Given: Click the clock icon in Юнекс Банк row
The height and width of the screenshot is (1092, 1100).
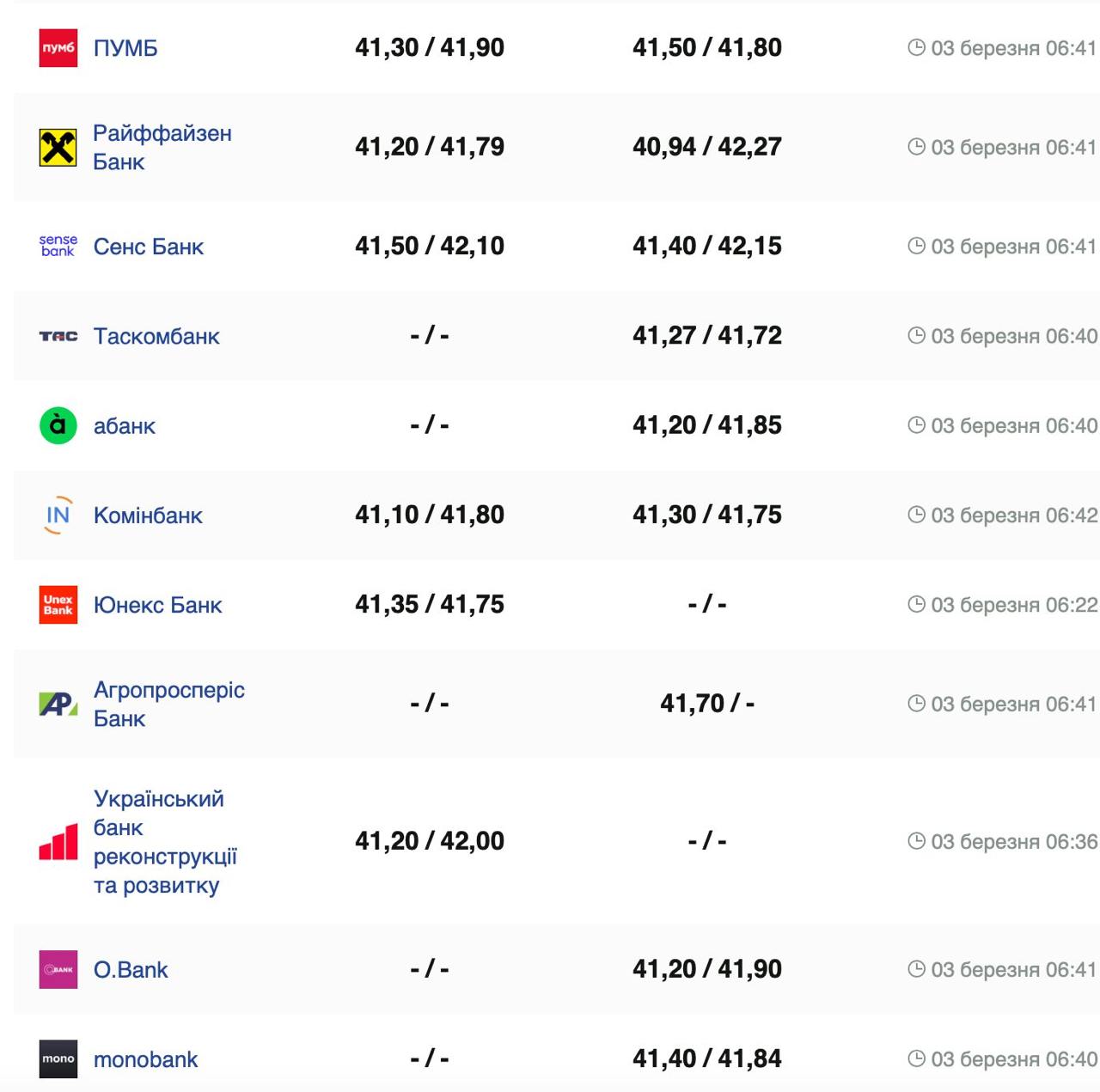Looking at the screenshot, I should [916, 605].
